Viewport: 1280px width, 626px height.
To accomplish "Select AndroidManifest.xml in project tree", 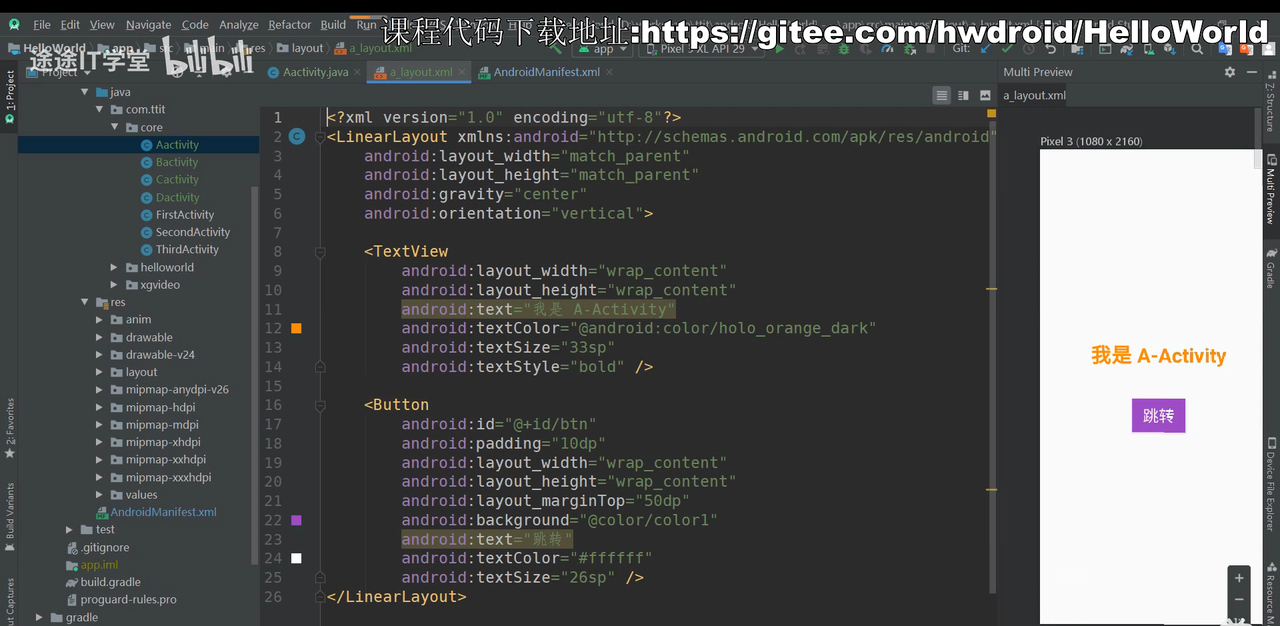I will click(x=163, y=512).
